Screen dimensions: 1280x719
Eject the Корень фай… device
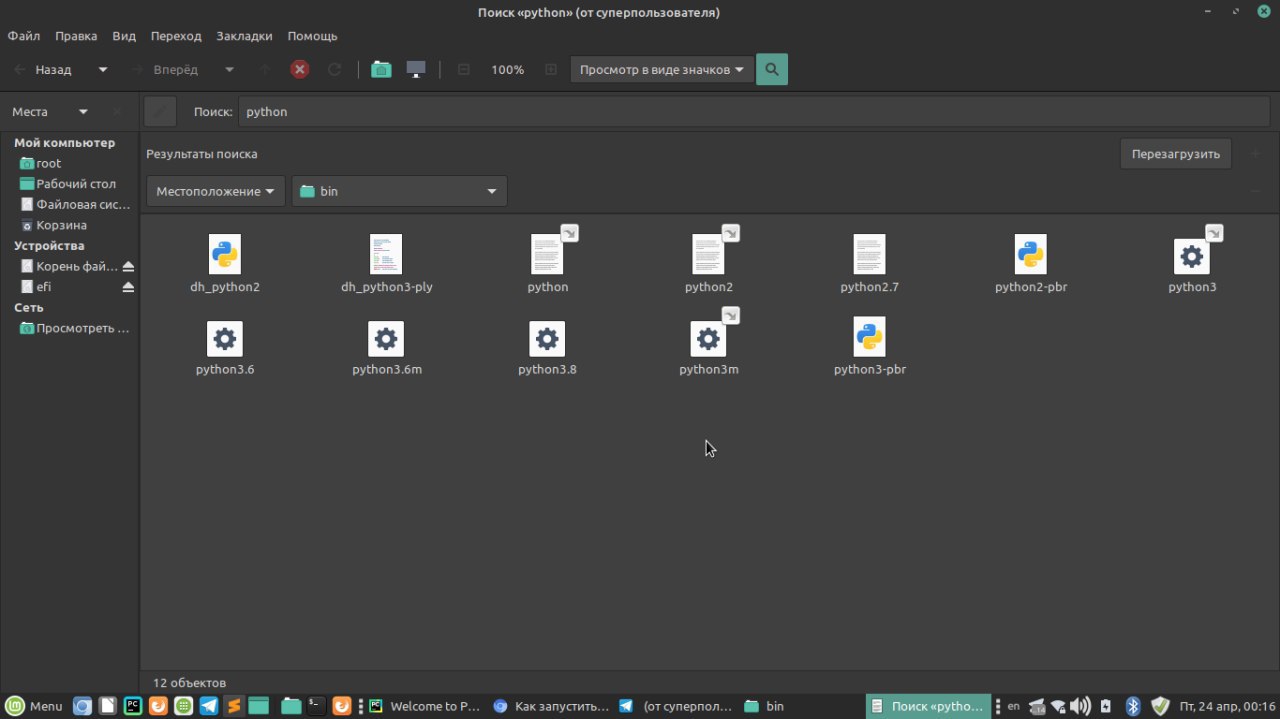[128, 267]
